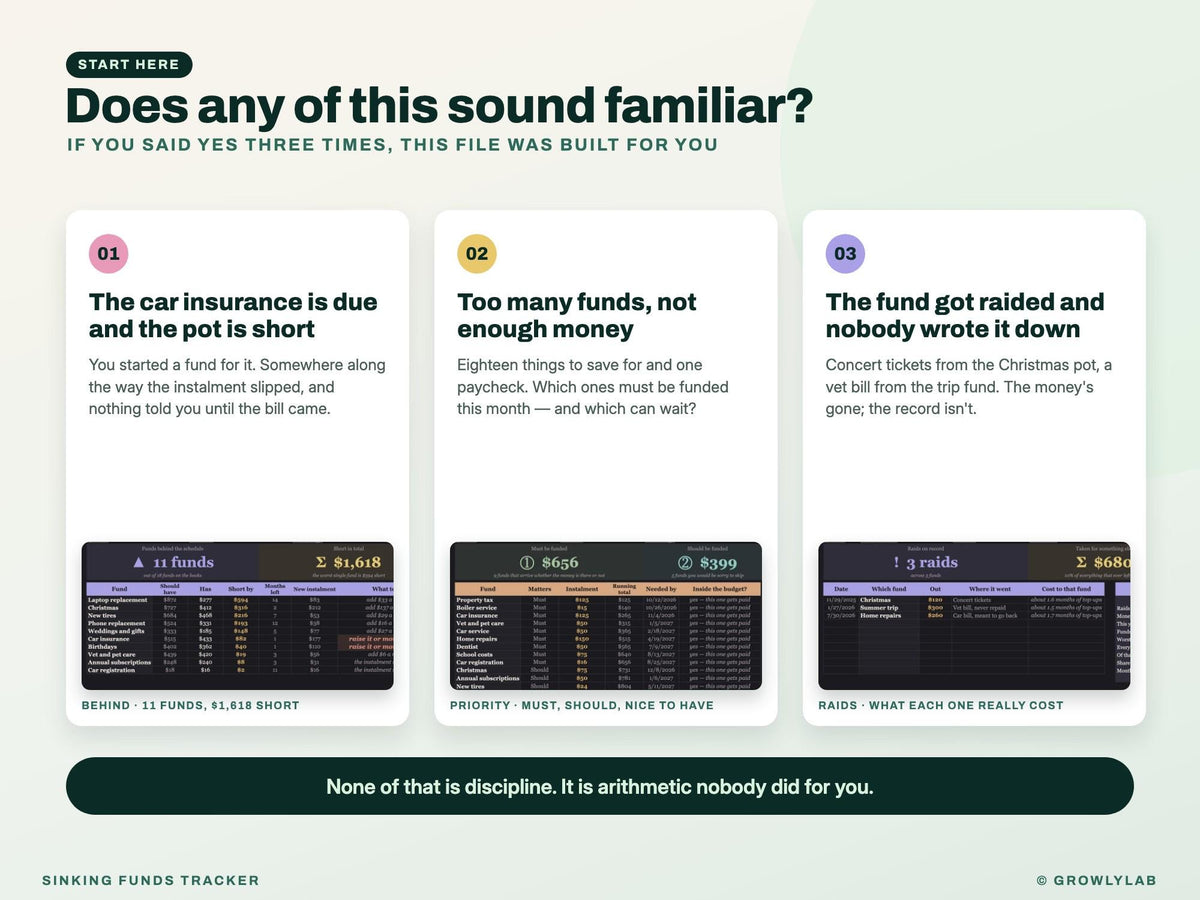Click the sigma symbol beside $1,618
1200x900 pixels.
[x=321, y=562]
